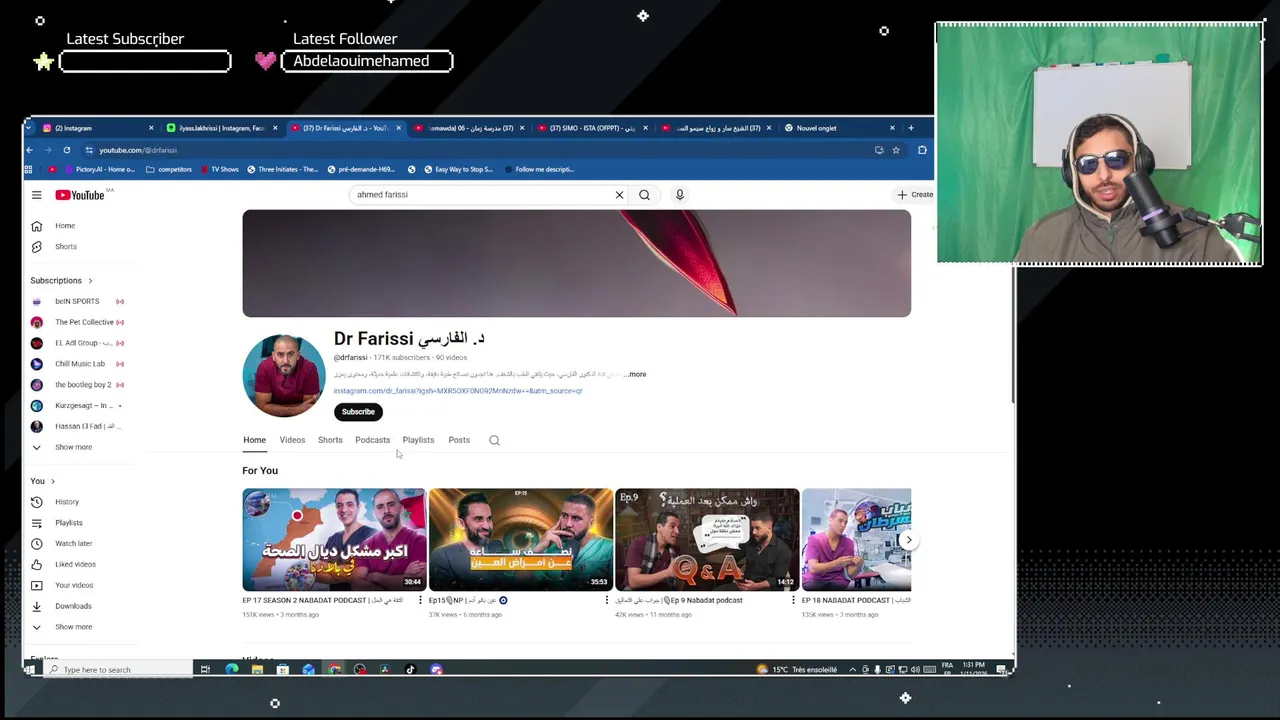
Task: Switch to Nouvel onglet tab
Action: (x=840, y=128)
